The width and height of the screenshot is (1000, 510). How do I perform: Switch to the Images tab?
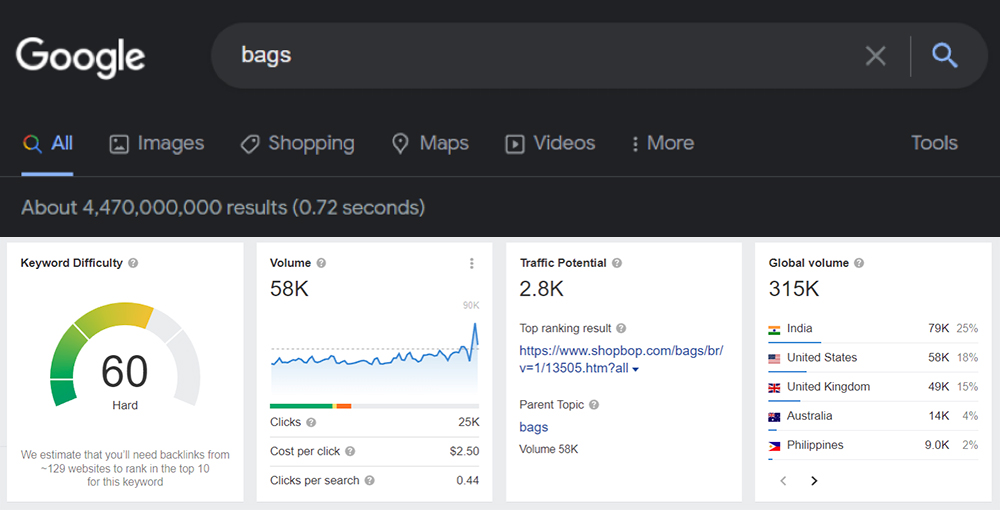tap(157, 143)
